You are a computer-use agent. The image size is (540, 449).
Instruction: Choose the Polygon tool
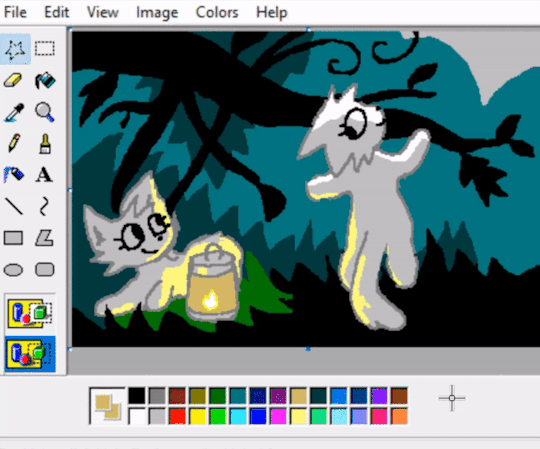coord(44,238)
